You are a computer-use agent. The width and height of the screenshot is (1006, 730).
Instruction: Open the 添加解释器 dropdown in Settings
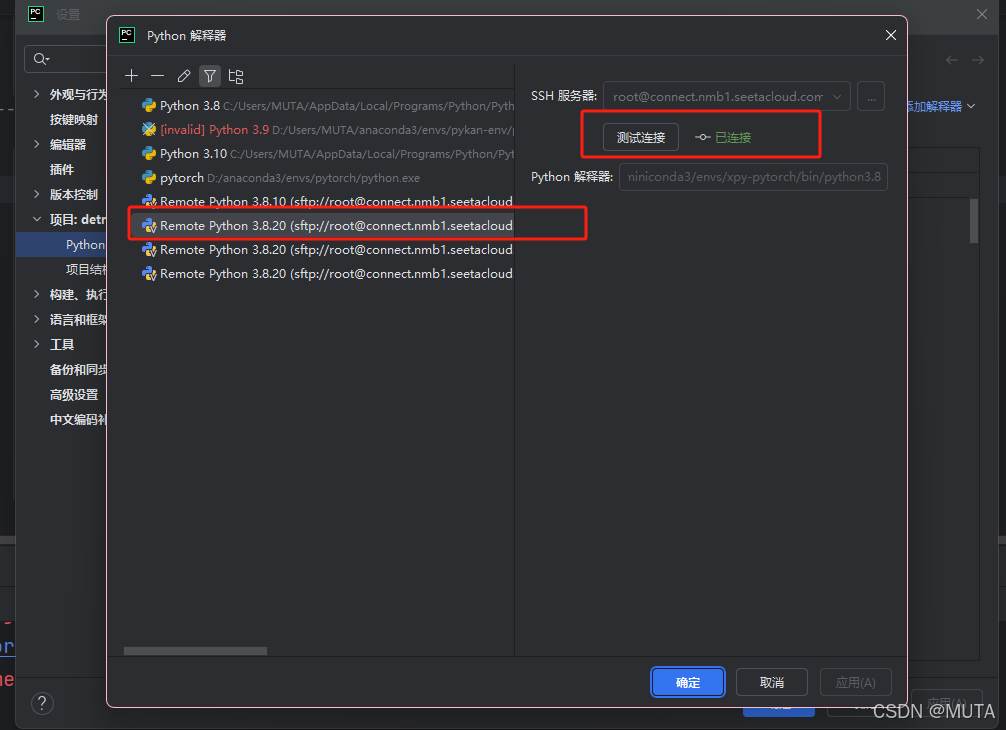click(941, 106)
